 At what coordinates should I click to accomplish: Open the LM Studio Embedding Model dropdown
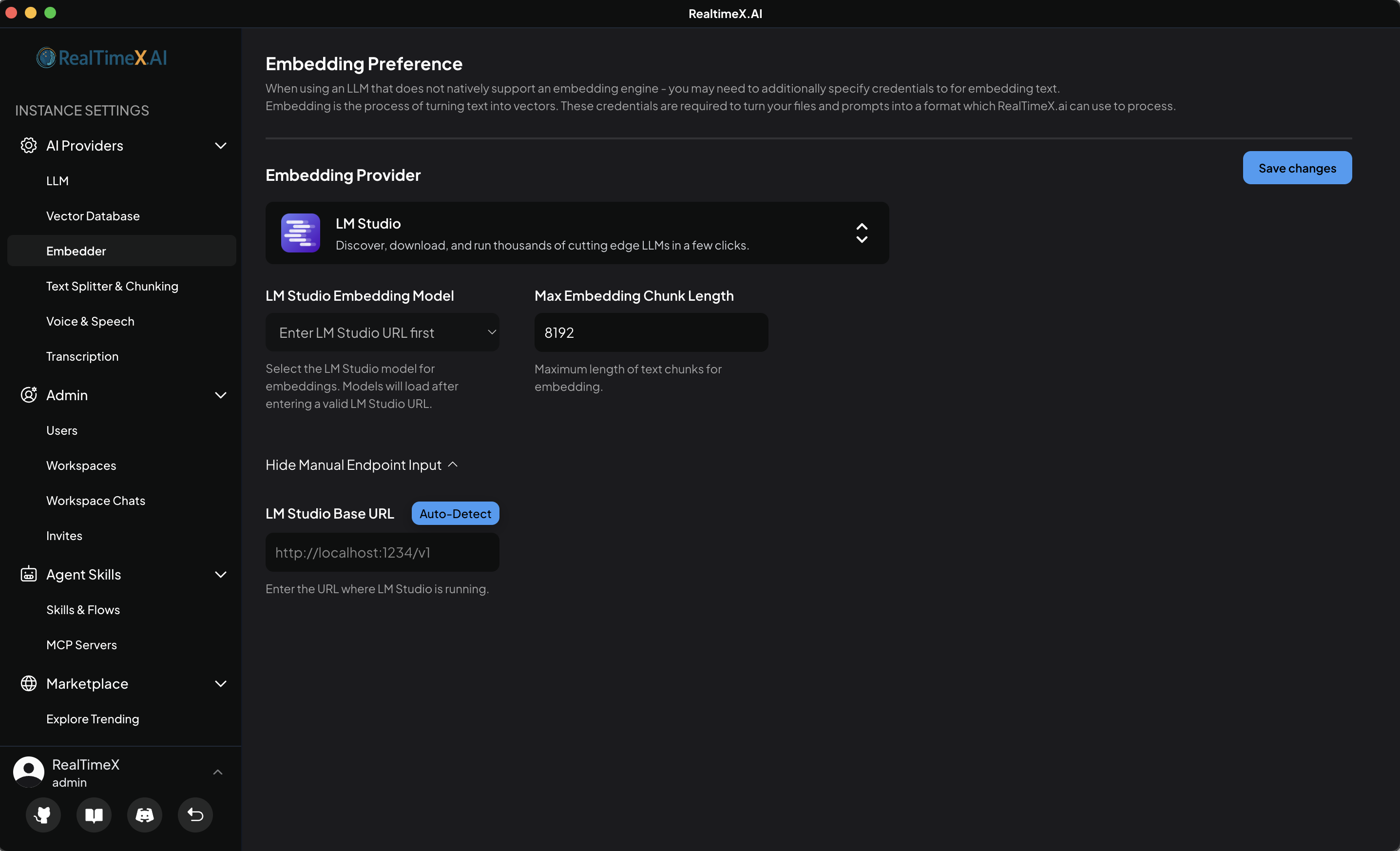(382, 332)
